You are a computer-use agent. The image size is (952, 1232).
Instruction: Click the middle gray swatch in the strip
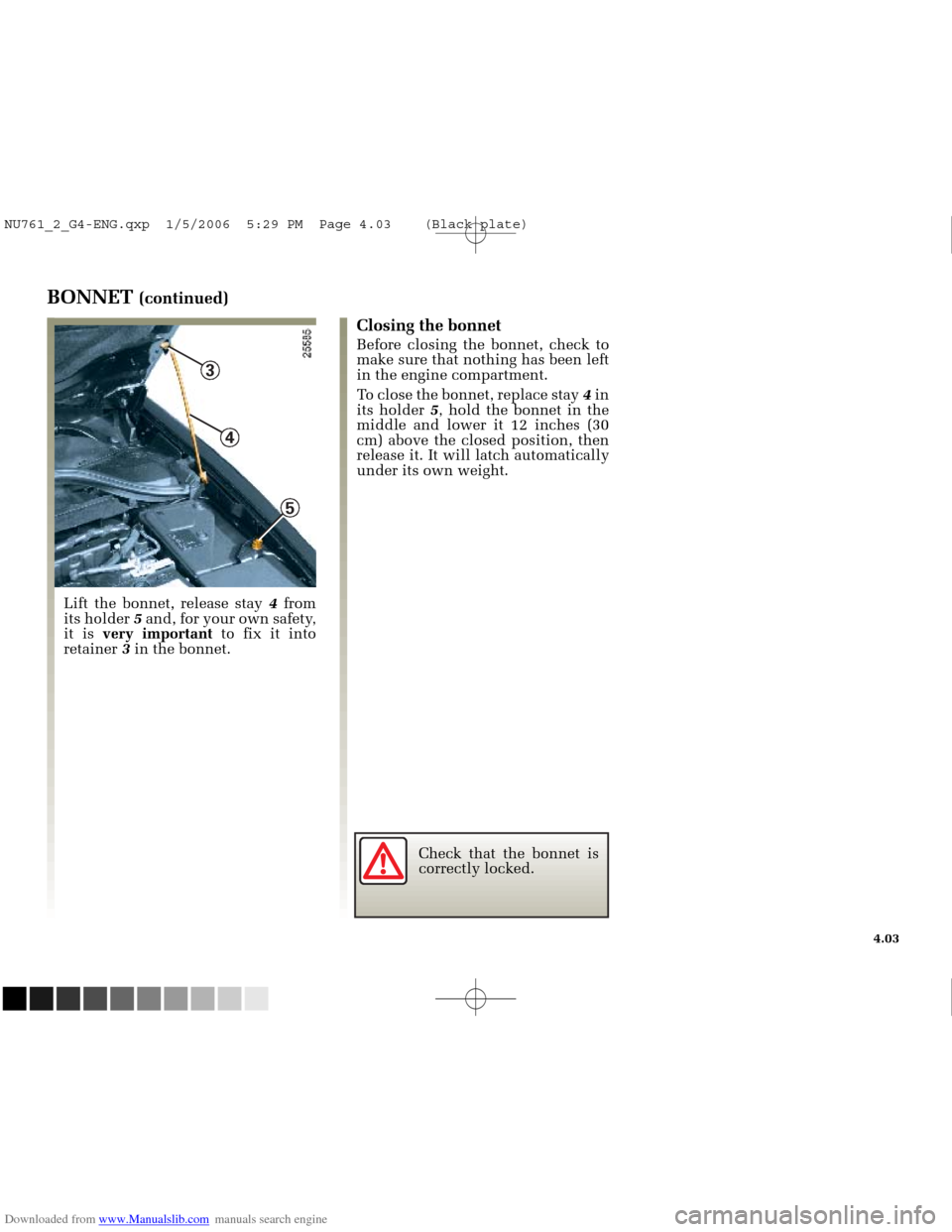click(122, 998)
